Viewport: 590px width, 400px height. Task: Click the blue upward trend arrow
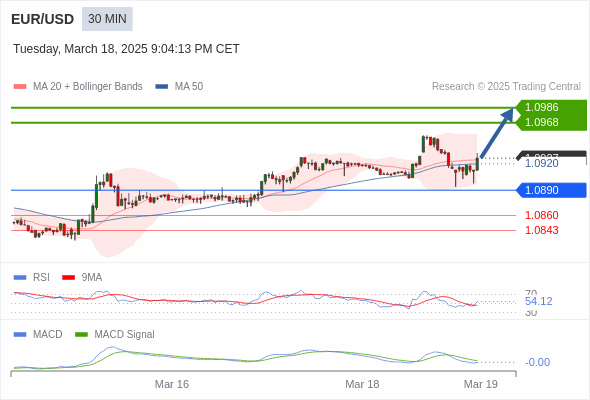(497, 133)
